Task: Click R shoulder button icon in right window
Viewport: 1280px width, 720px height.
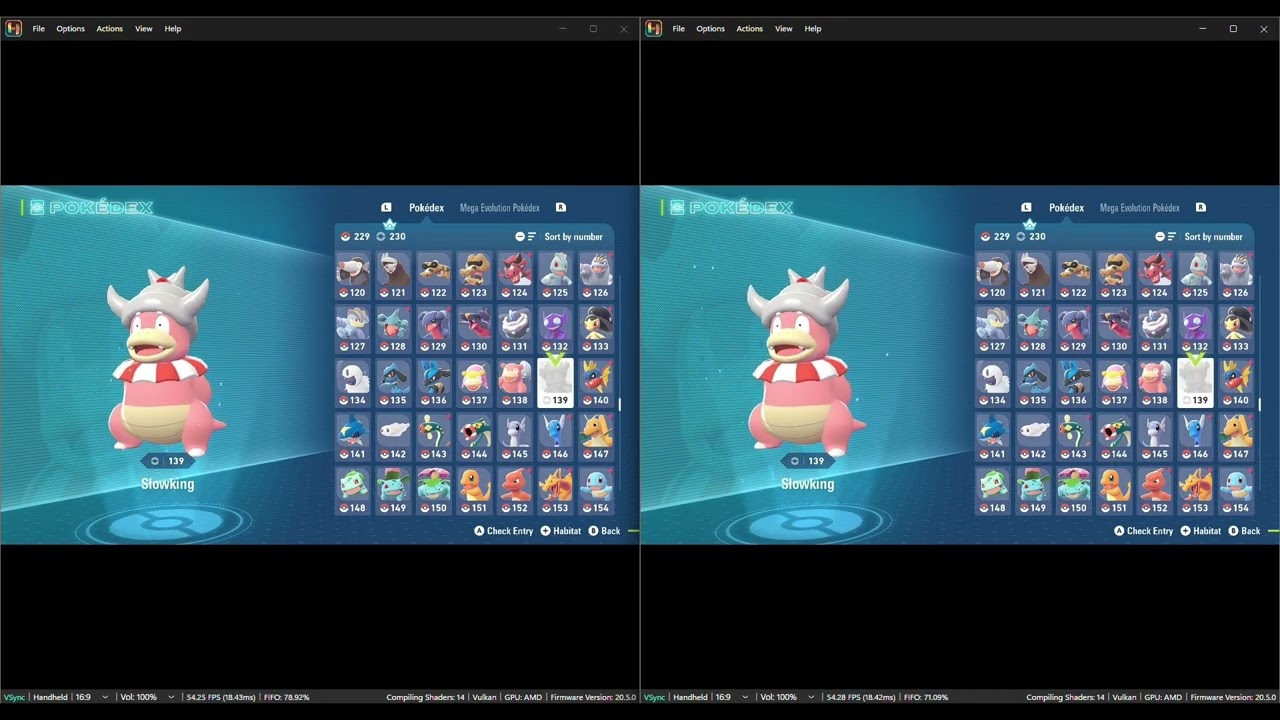Action: (1200, 208)
